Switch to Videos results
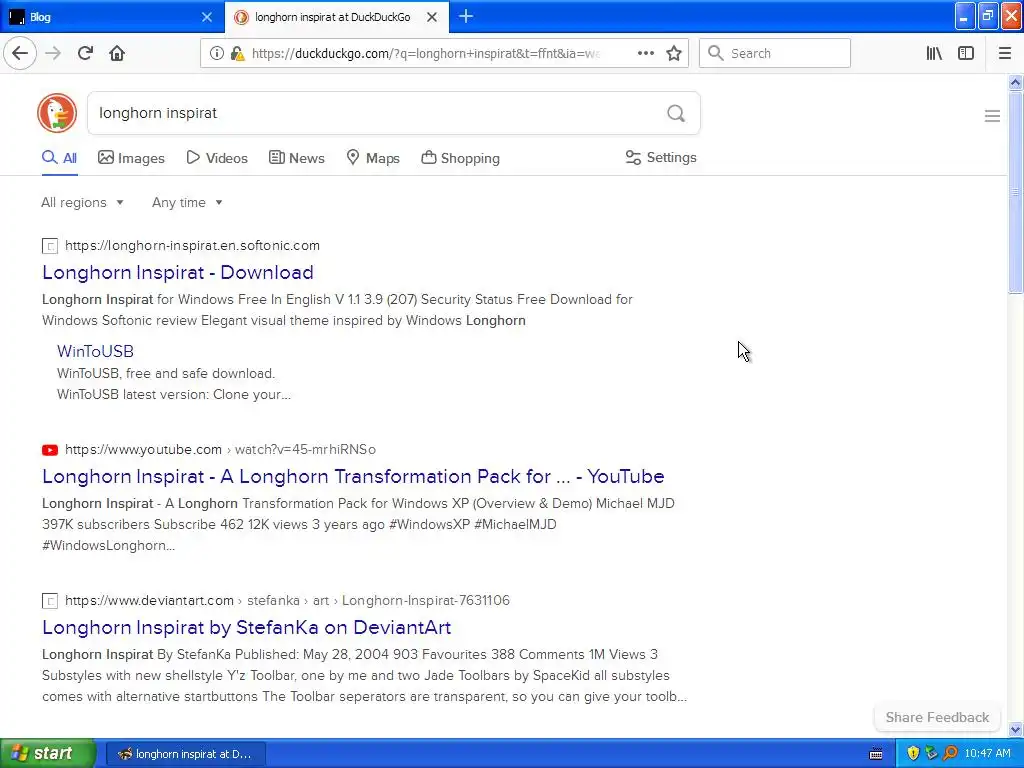Image resolution: width=1024 pixels, height=768 pixels. click(217, 158)
